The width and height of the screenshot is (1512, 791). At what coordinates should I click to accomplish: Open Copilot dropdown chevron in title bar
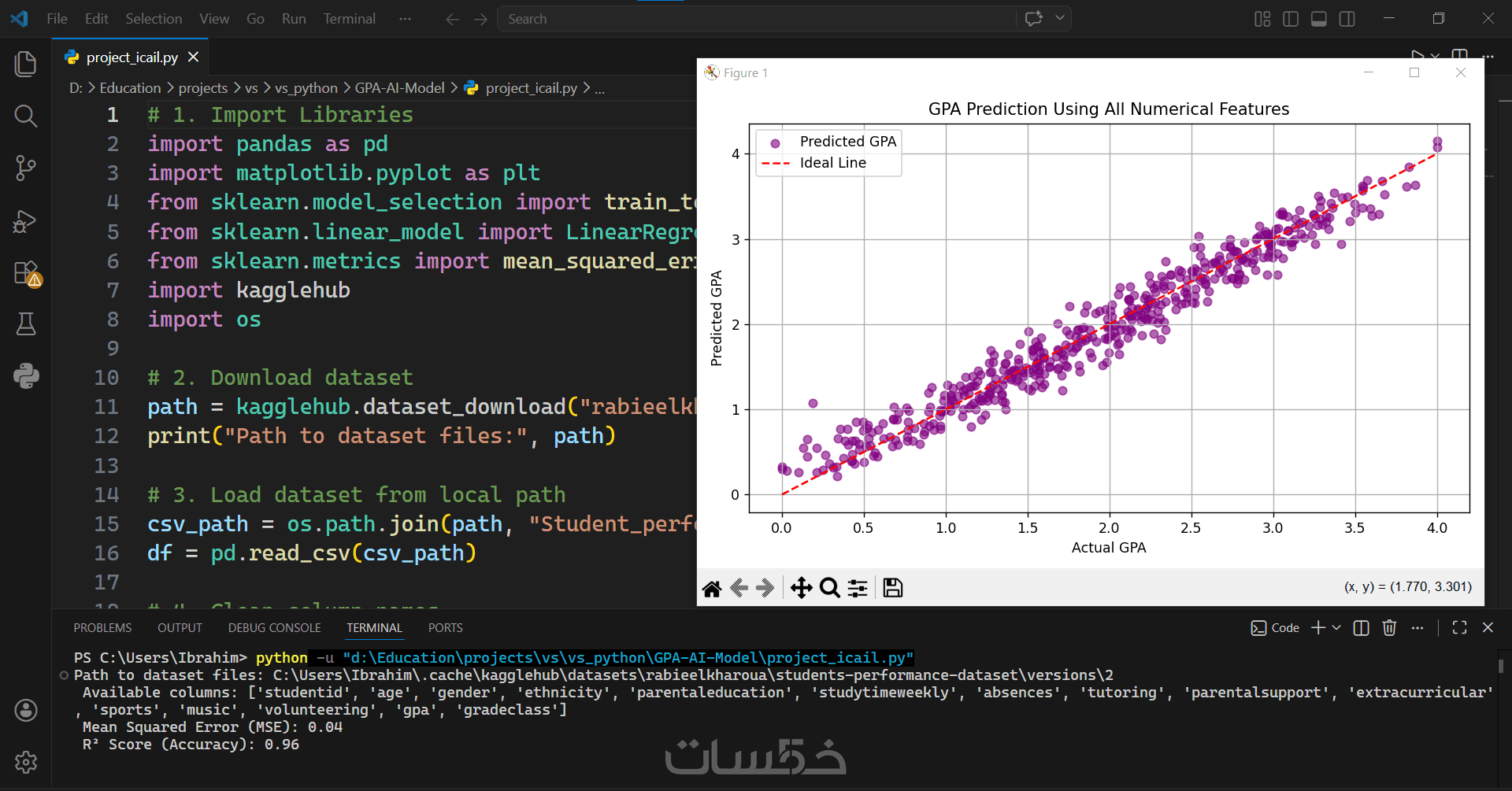1060,19
